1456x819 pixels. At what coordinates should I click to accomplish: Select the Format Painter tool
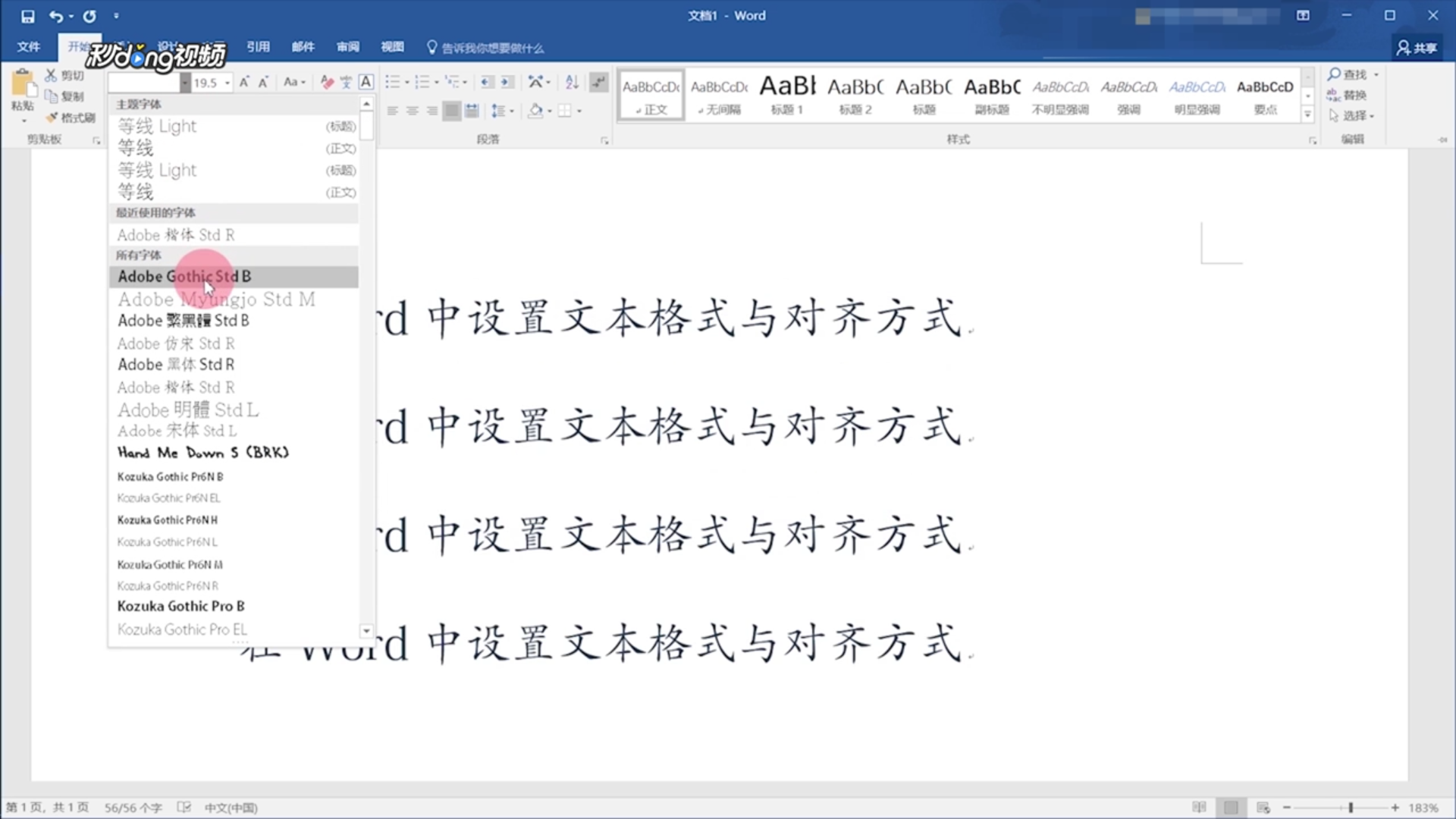click(72, 118)
